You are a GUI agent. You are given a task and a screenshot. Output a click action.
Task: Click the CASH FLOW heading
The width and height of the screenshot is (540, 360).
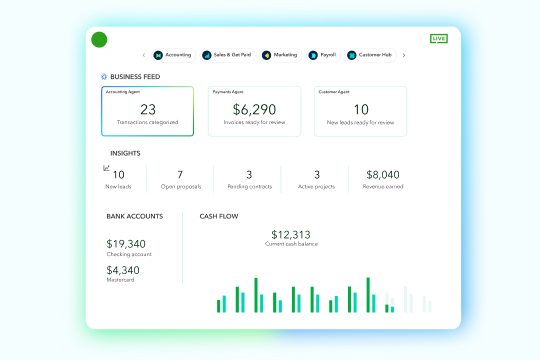pos(219,216)
